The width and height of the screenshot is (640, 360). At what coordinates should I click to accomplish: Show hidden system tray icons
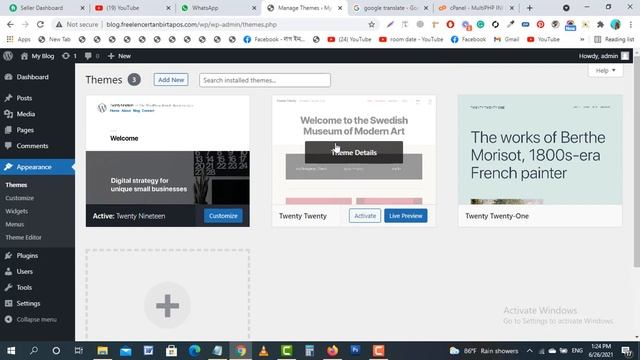click(x=529, y=351)
